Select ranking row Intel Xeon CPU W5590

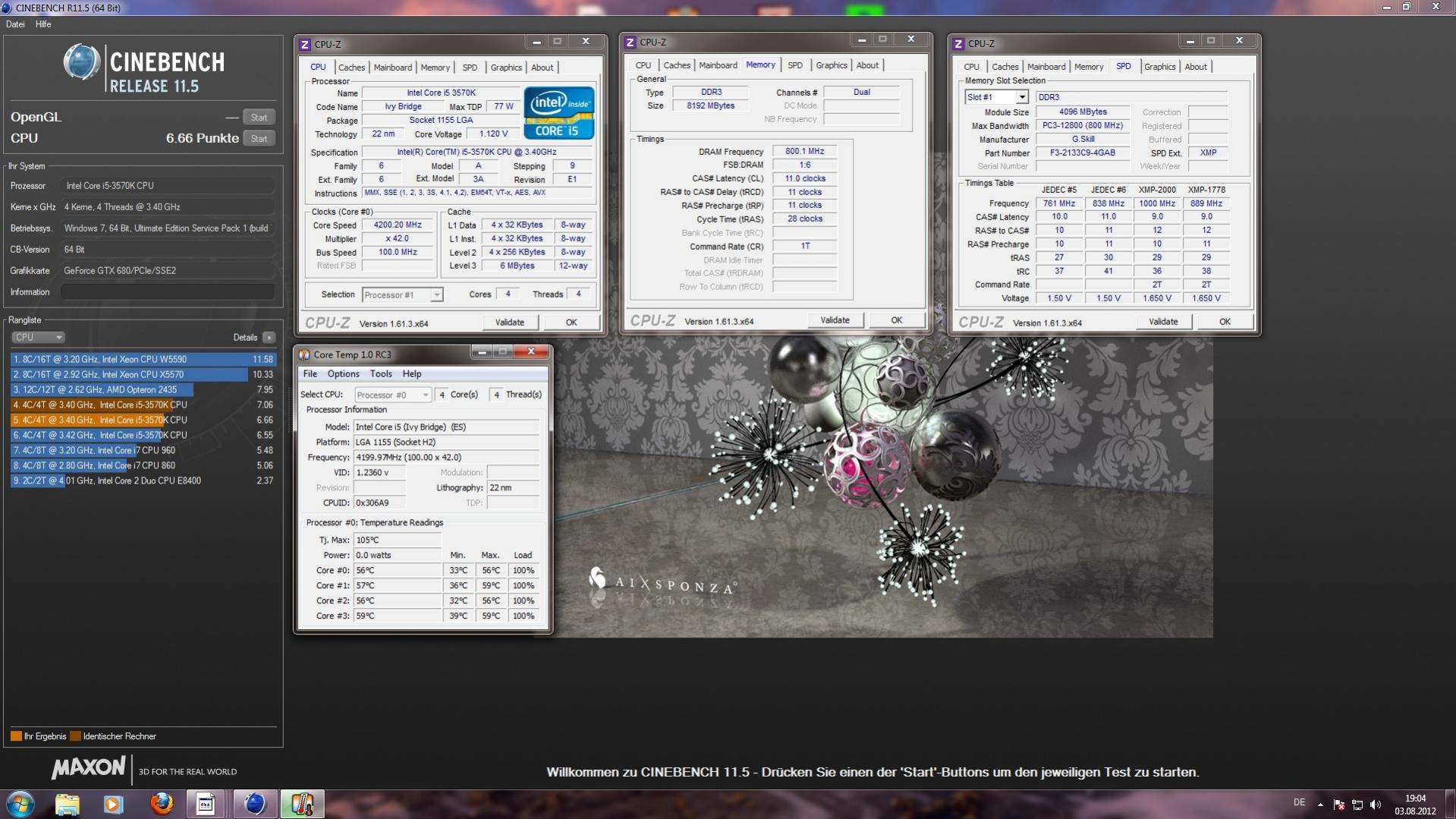[143, 360]
